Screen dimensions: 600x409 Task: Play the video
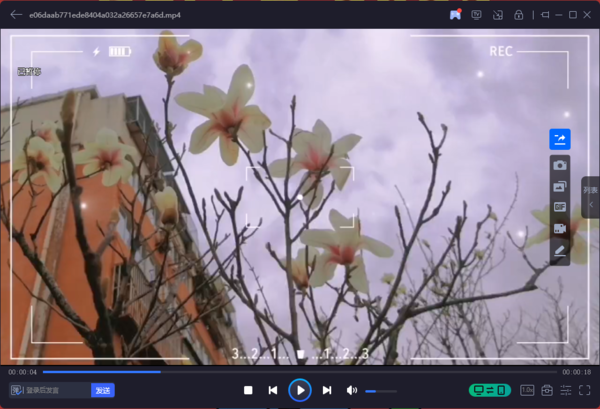pos(300,390)
